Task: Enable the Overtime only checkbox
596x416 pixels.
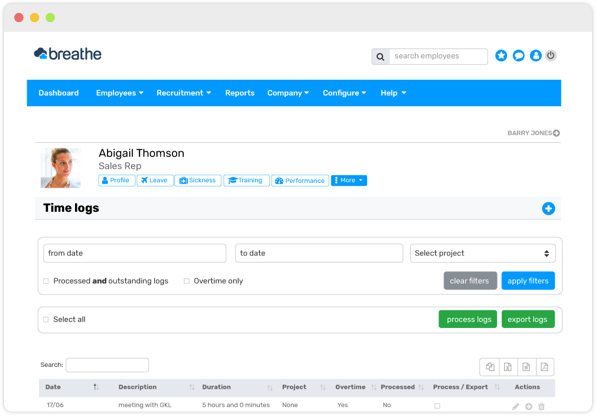Action: 187,281
